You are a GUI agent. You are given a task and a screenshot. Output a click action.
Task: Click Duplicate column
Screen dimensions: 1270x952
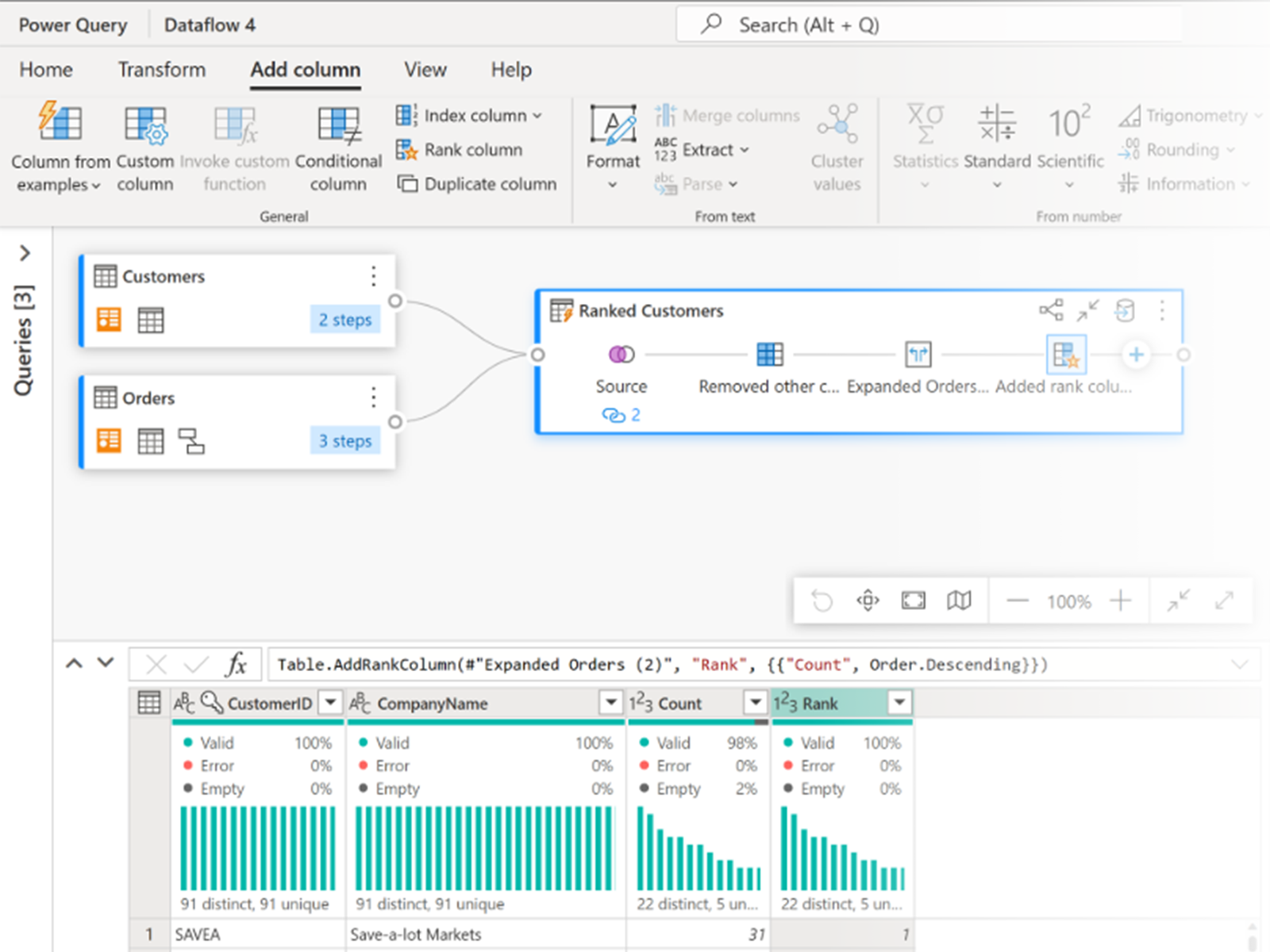point(477,184)
